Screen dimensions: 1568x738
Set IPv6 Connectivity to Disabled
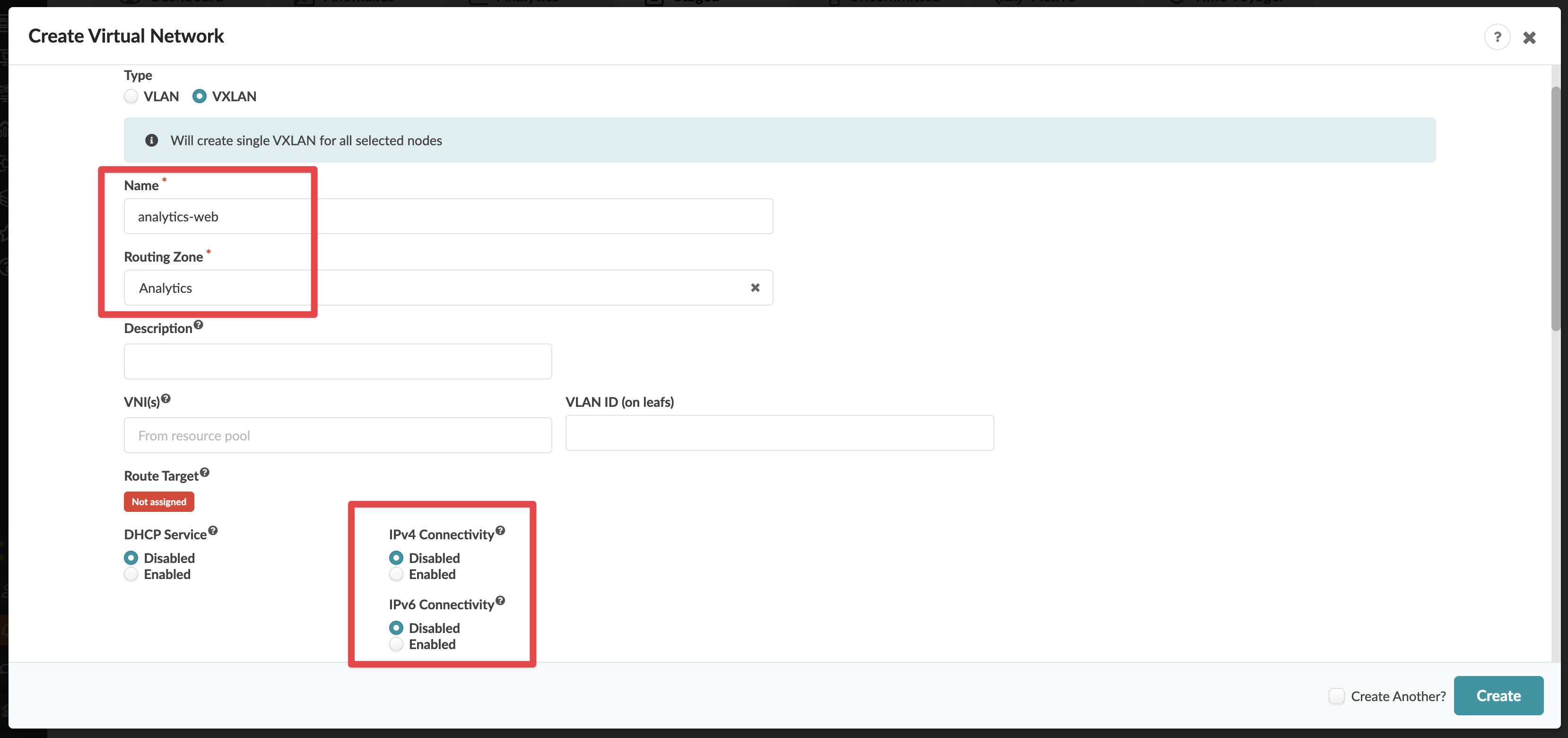tap(396, 628)
